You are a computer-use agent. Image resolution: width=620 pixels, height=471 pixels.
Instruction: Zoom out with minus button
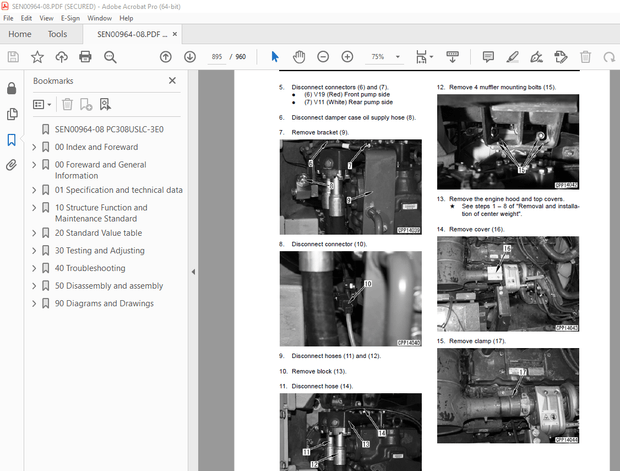(323, 57)
